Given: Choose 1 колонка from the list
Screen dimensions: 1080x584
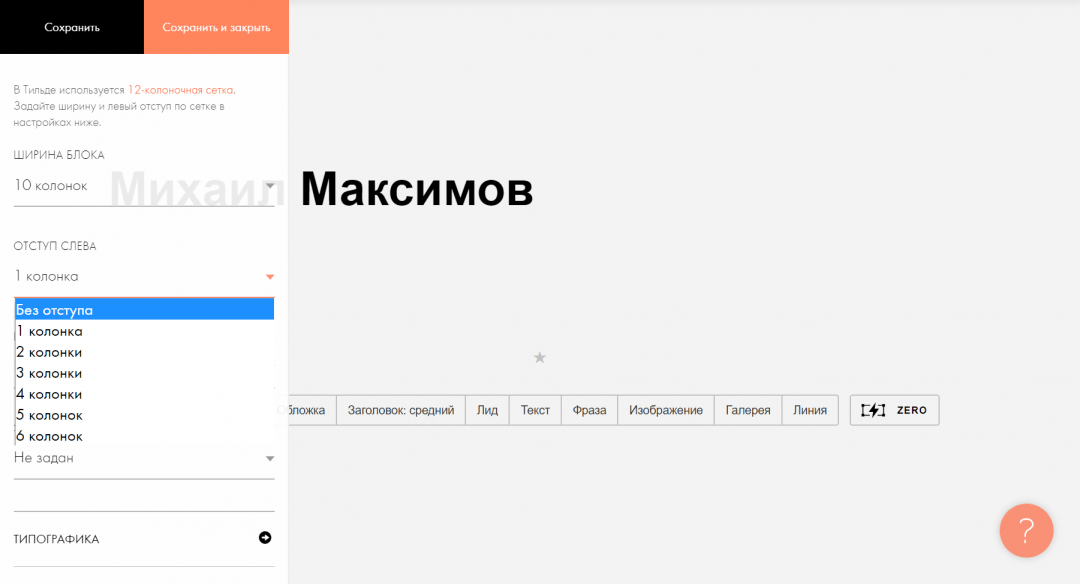Looking at the screenshot, I should click(144, 331).
